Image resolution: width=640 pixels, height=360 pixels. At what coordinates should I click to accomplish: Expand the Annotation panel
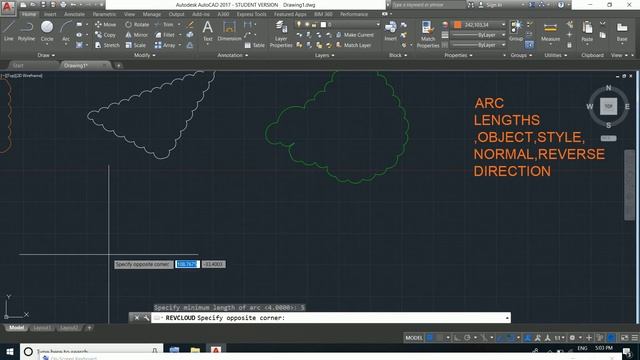tap(232, 55)
